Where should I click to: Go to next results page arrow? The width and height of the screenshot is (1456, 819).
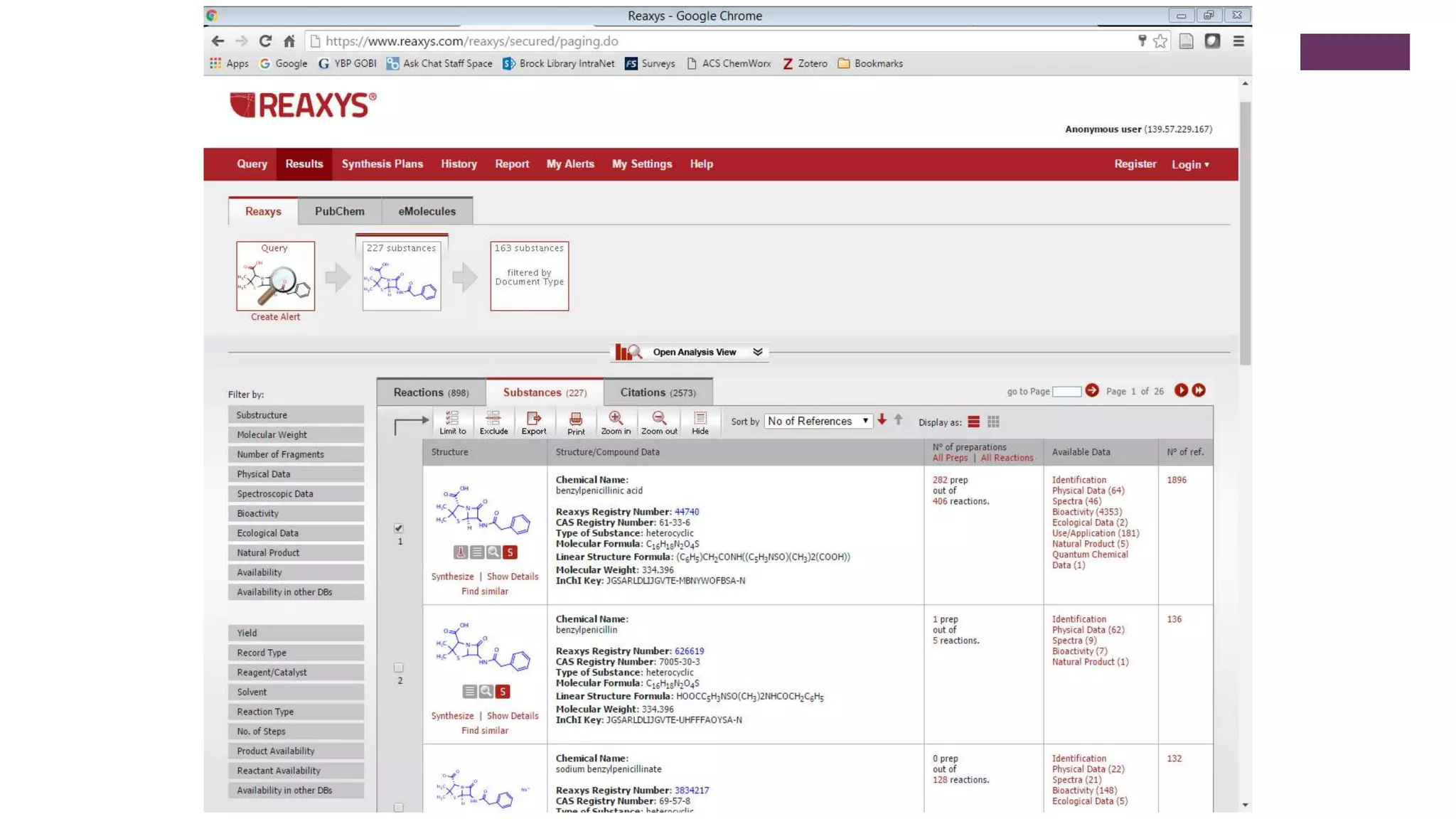click(1181, 390)
